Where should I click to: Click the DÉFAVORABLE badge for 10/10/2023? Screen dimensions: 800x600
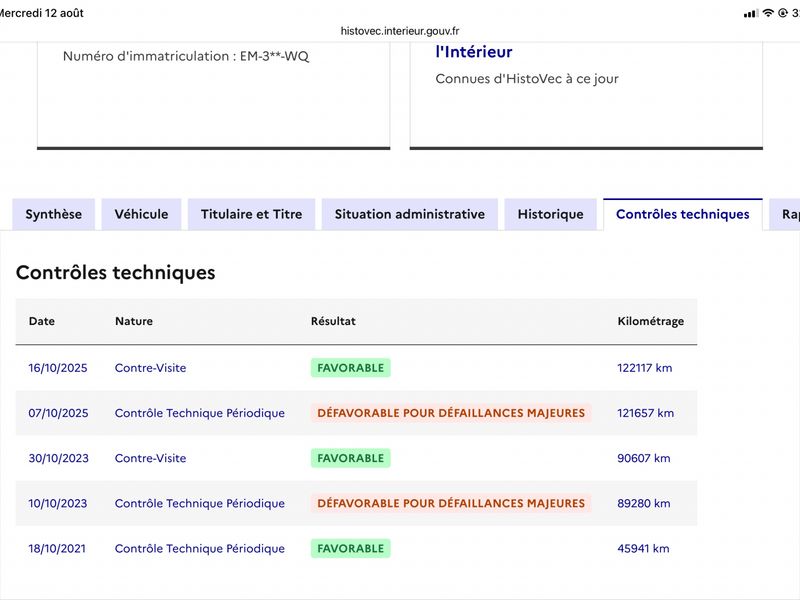(451, 503)
